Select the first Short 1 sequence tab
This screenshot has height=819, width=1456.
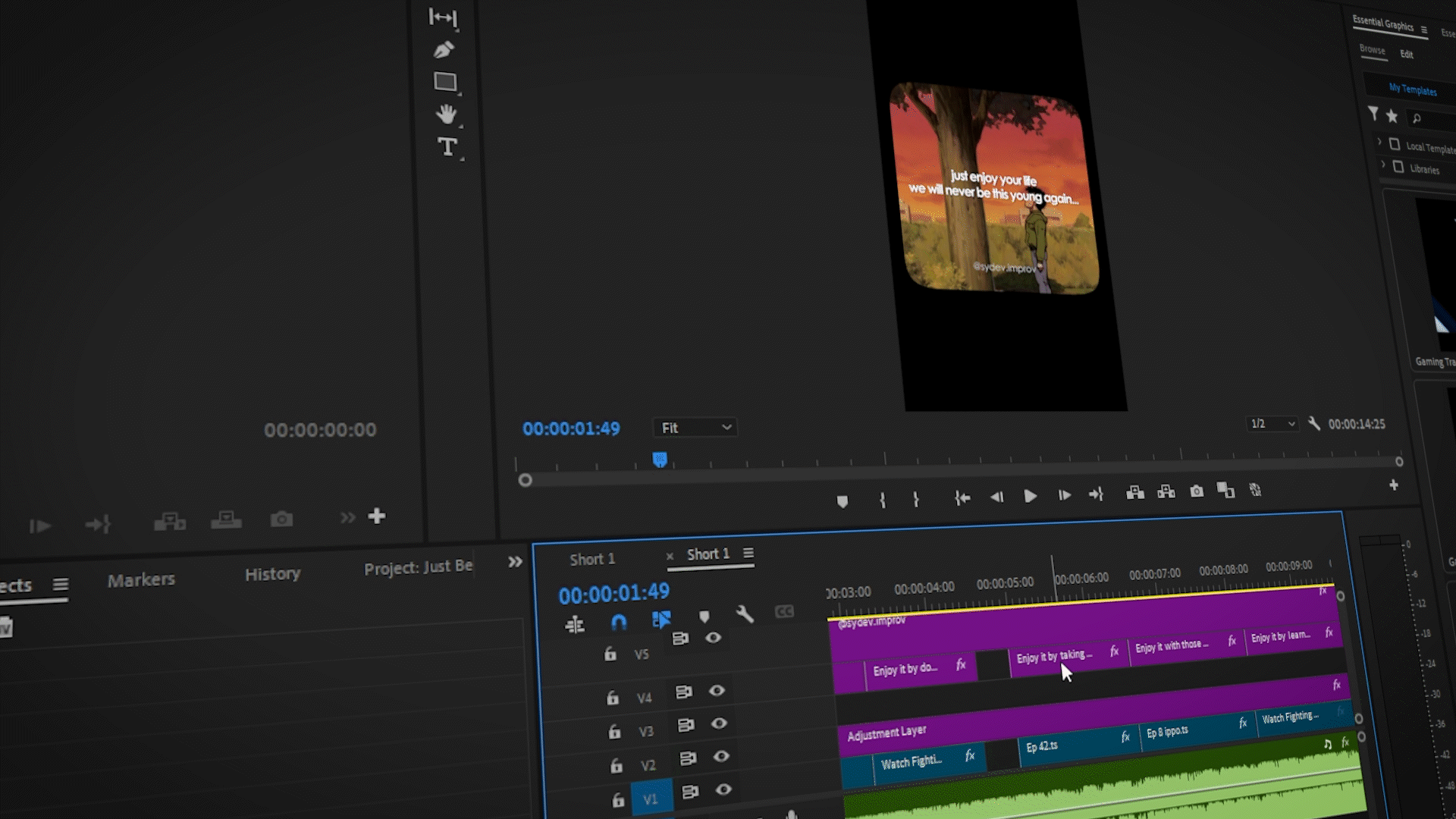[x=592, y=560]
